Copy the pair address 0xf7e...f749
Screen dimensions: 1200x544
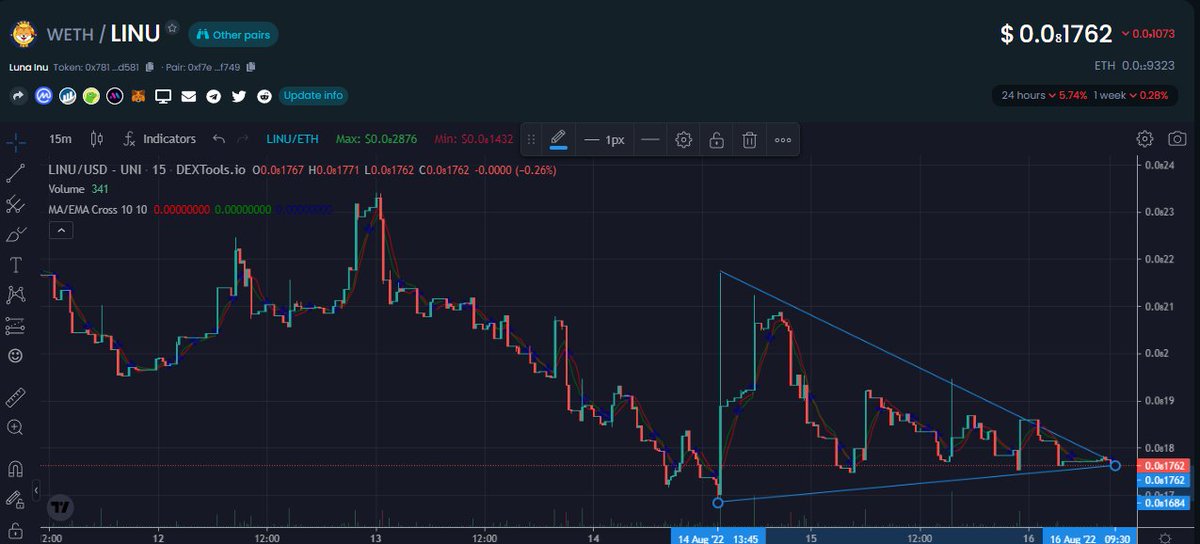point(251,67)
